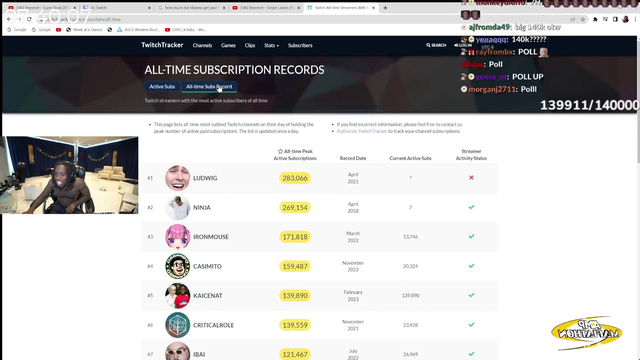
Task: Switch to the Beyonce Super Bowl tab
Action: pyautogui.click(x=42, y=8)
